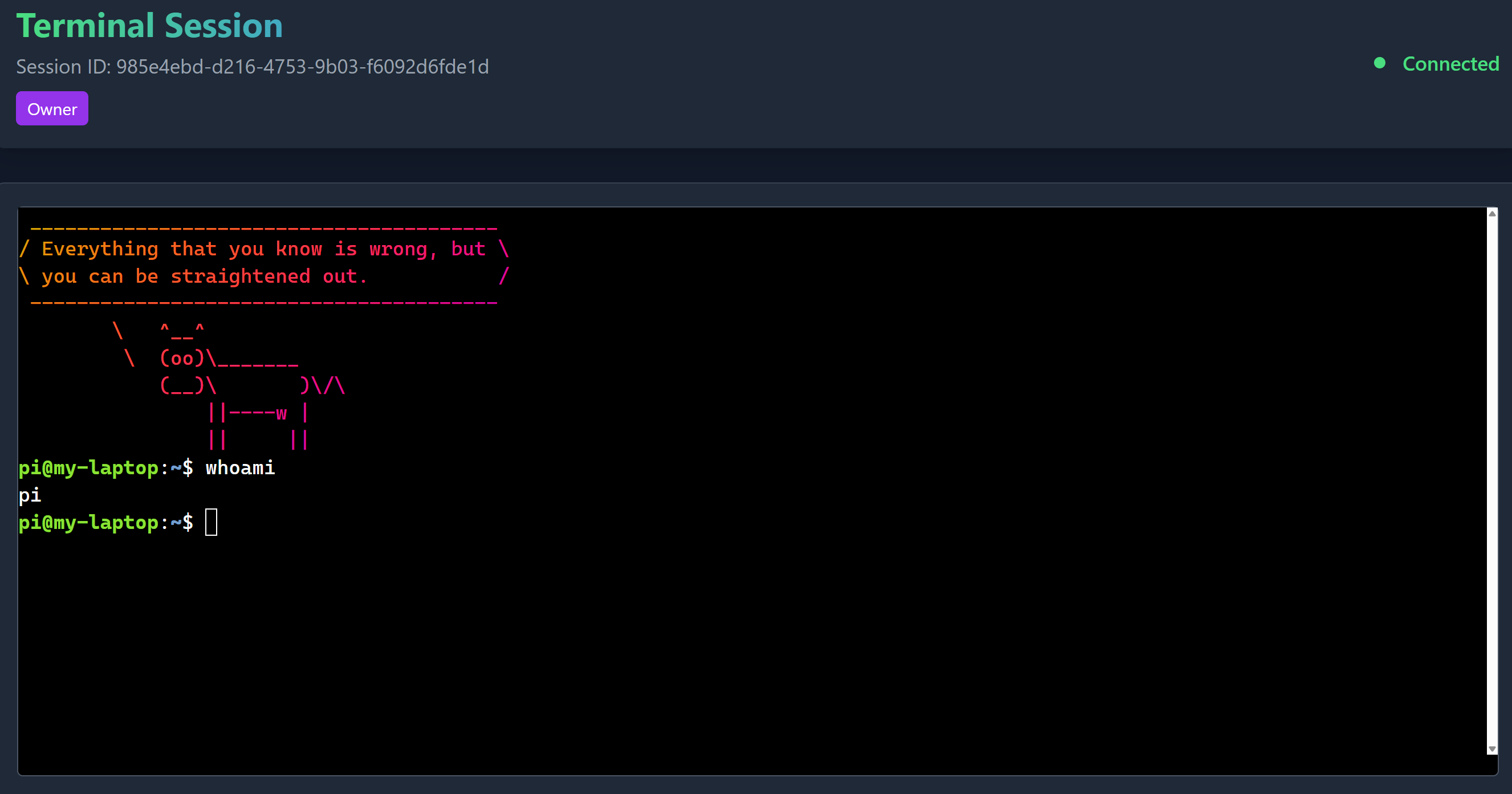
Task: Click the green connection status dot
Action: tap(1380, 63)
